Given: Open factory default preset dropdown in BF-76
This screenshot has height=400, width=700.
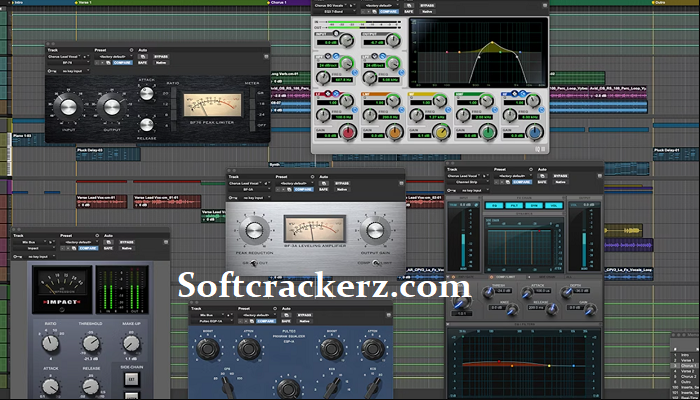Looking at the screenshot, I should (x=113, y=57).
